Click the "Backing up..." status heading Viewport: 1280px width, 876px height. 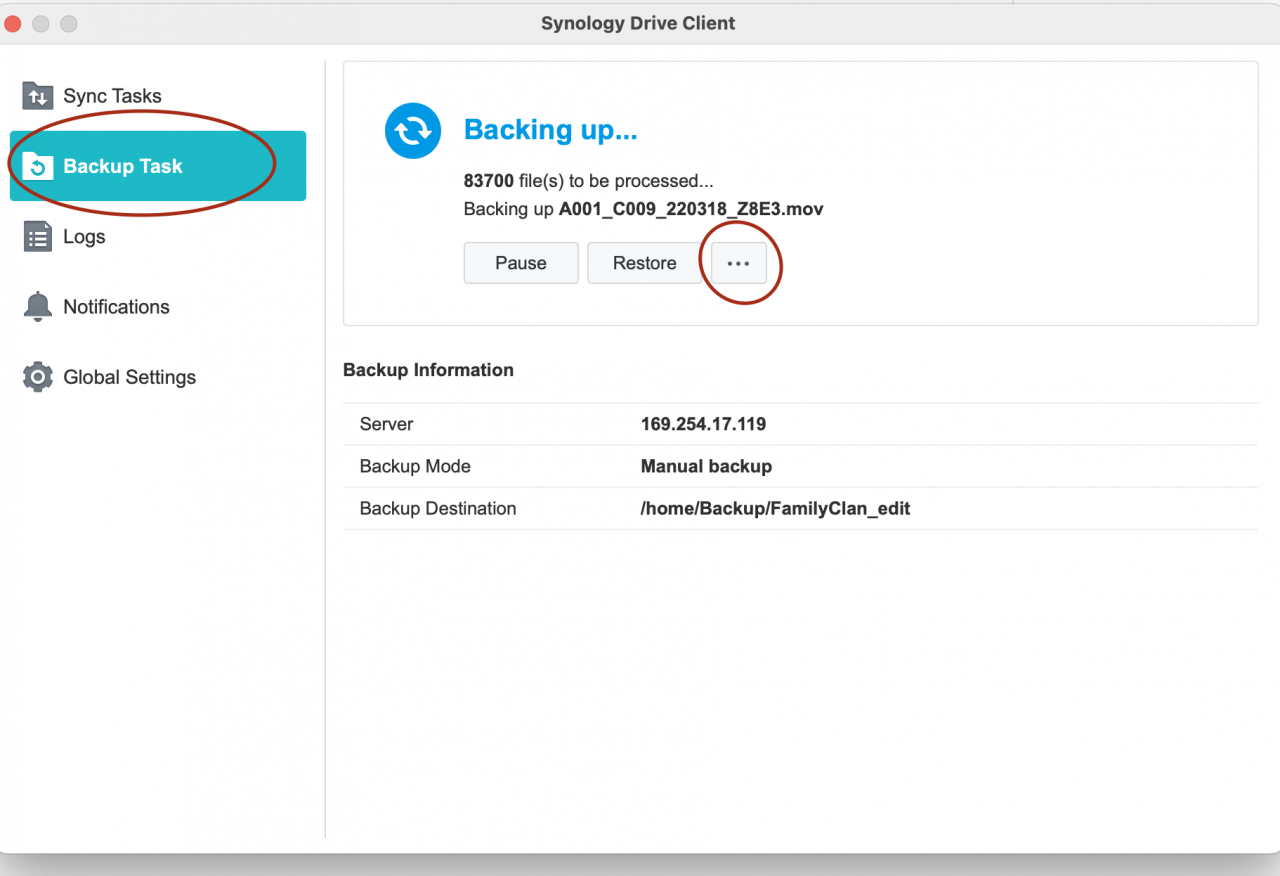550,130
